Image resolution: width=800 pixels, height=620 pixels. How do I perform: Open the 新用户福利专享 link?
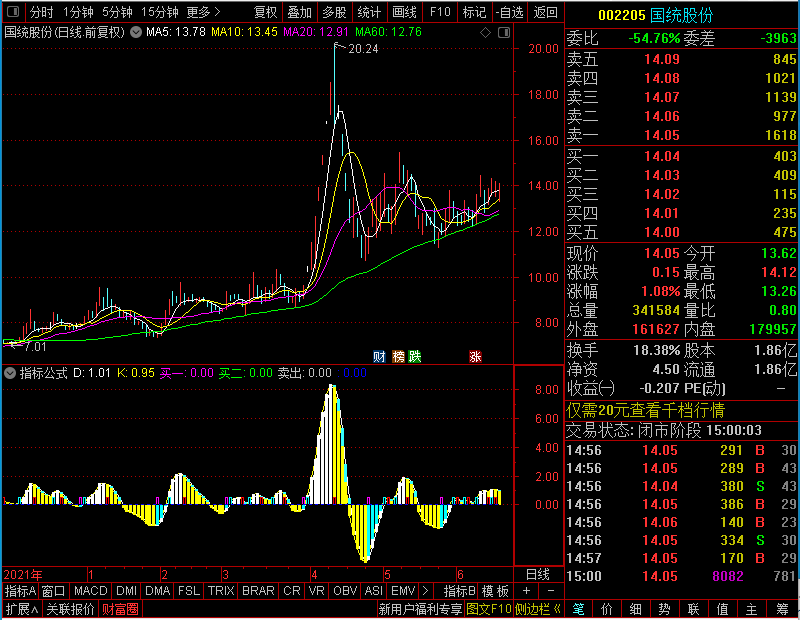(x=420, y=609)
